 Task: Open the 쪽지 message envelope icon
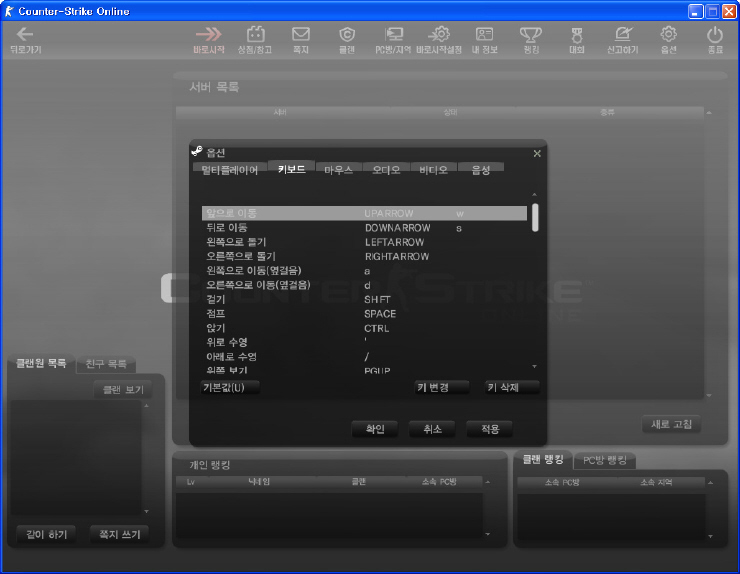301,34
